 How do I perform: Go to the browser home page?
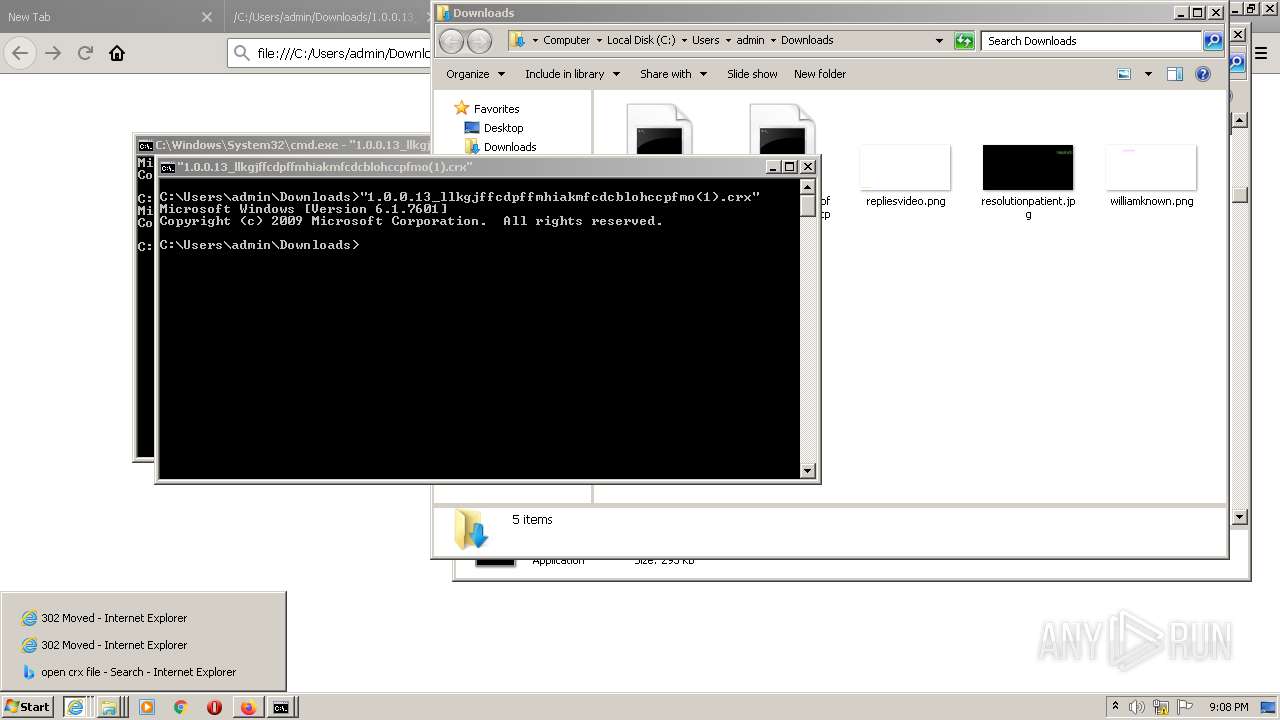point(117,53)
